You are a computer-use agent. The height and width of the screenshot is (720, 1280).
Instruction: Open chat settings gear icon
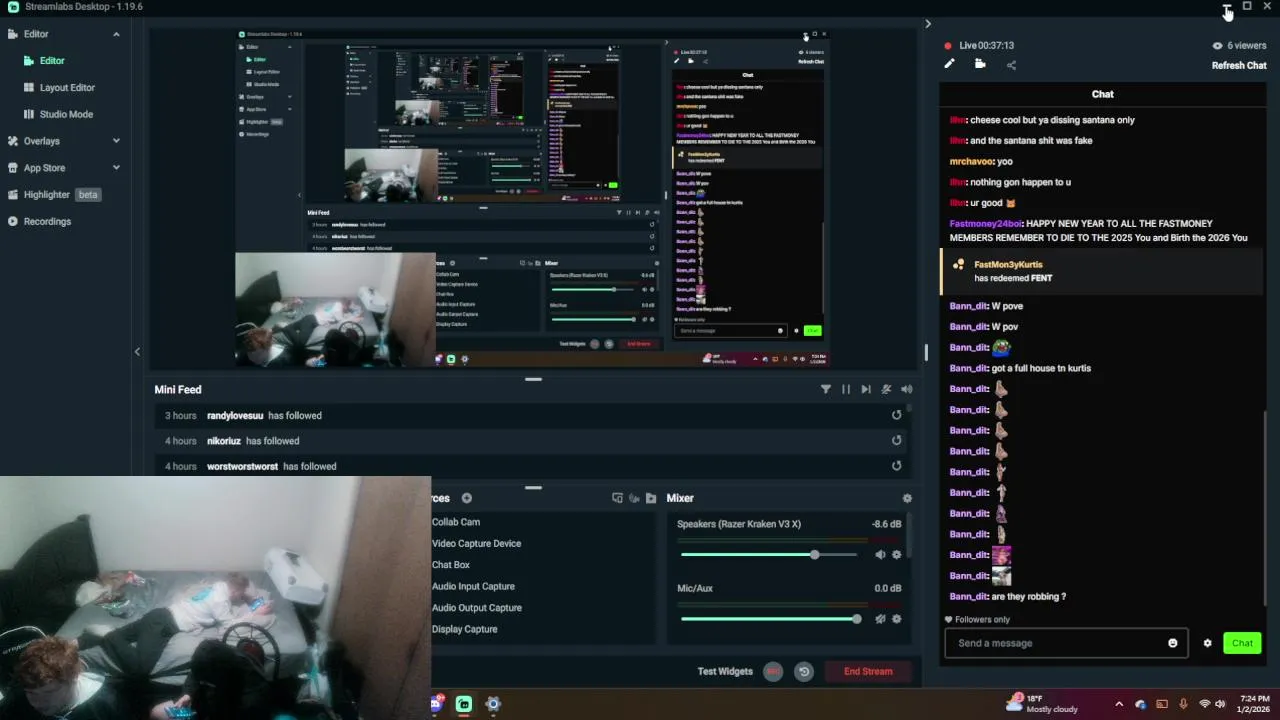[1207, 643]
